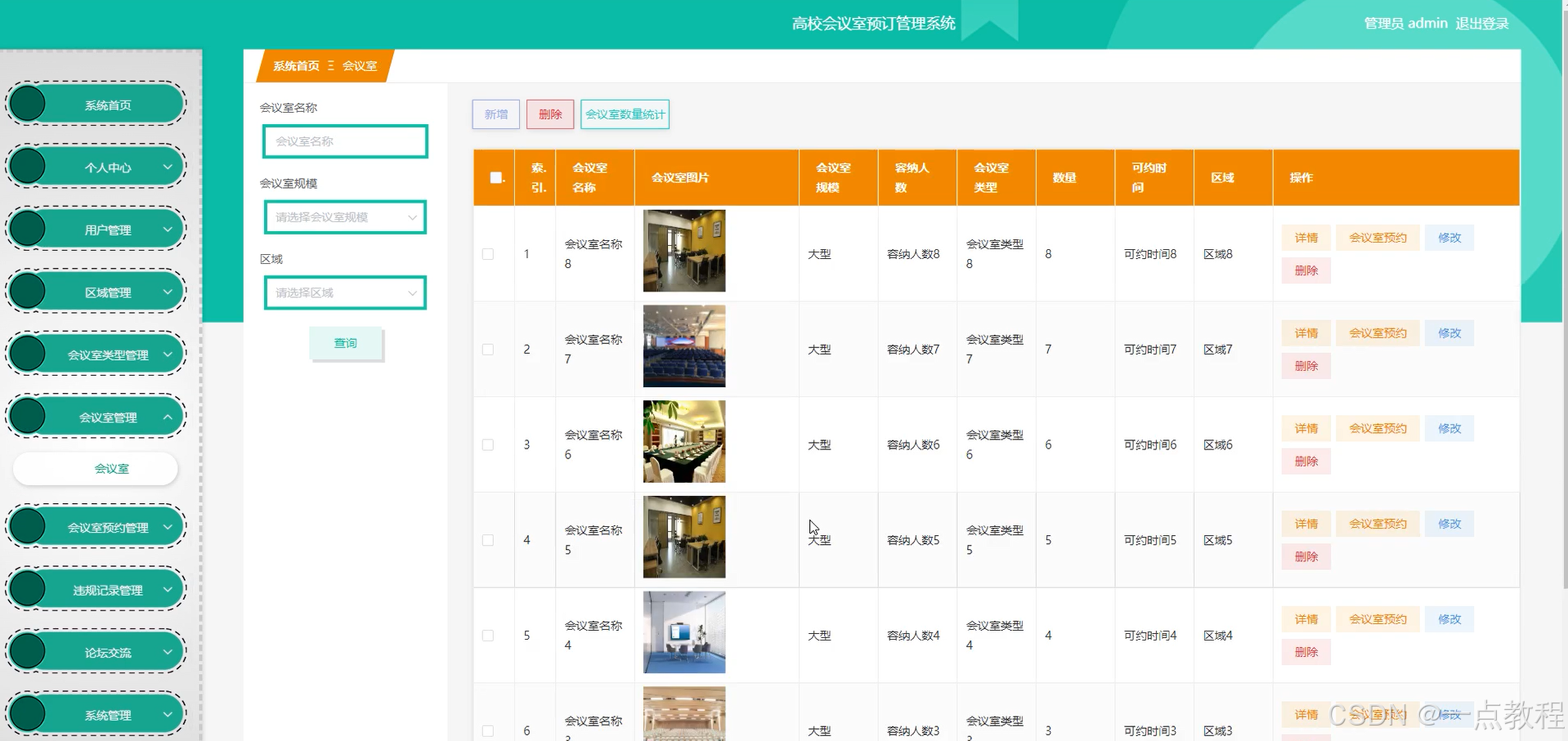Expand the 区域管理 menu chevron
Viewport: 1568px width, 741px height.
point(168,292)
